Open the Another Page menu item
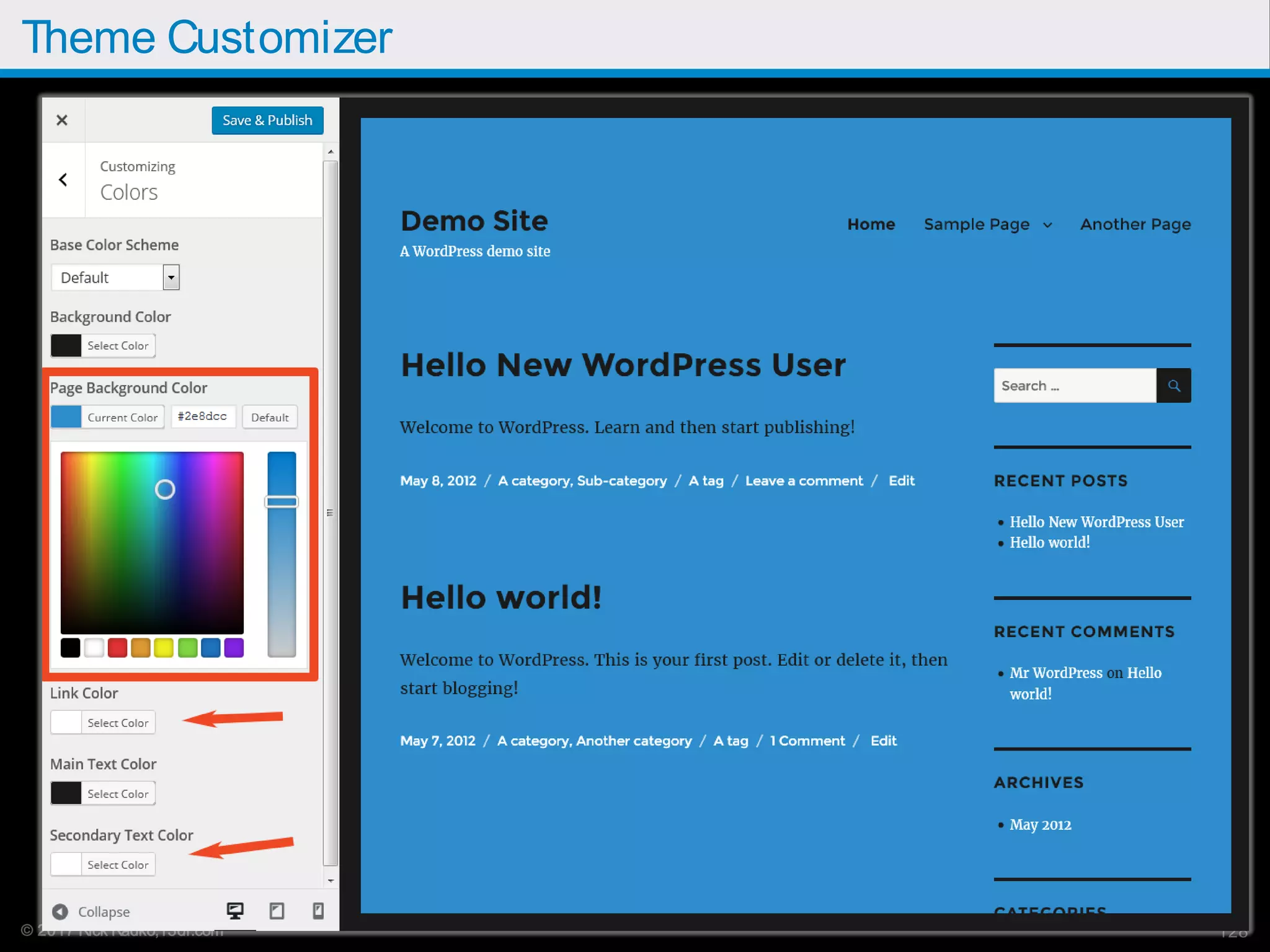 point(1135,224)
